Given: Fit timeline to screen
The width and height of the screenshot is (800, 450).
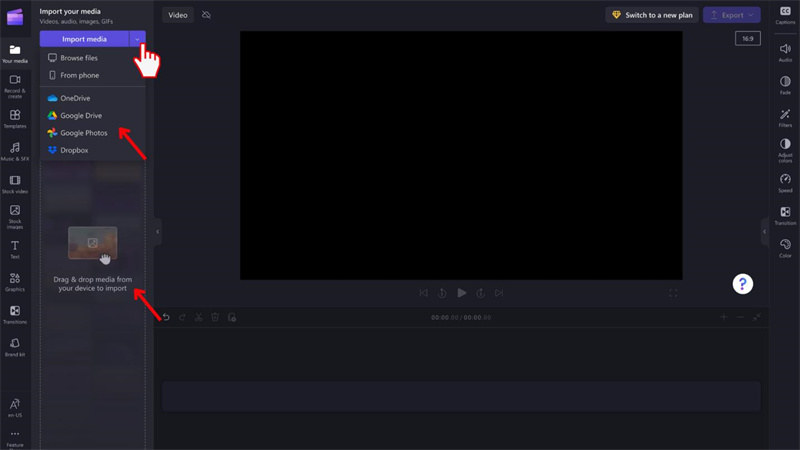Looking at the screenshot, I should coord(757,317).
